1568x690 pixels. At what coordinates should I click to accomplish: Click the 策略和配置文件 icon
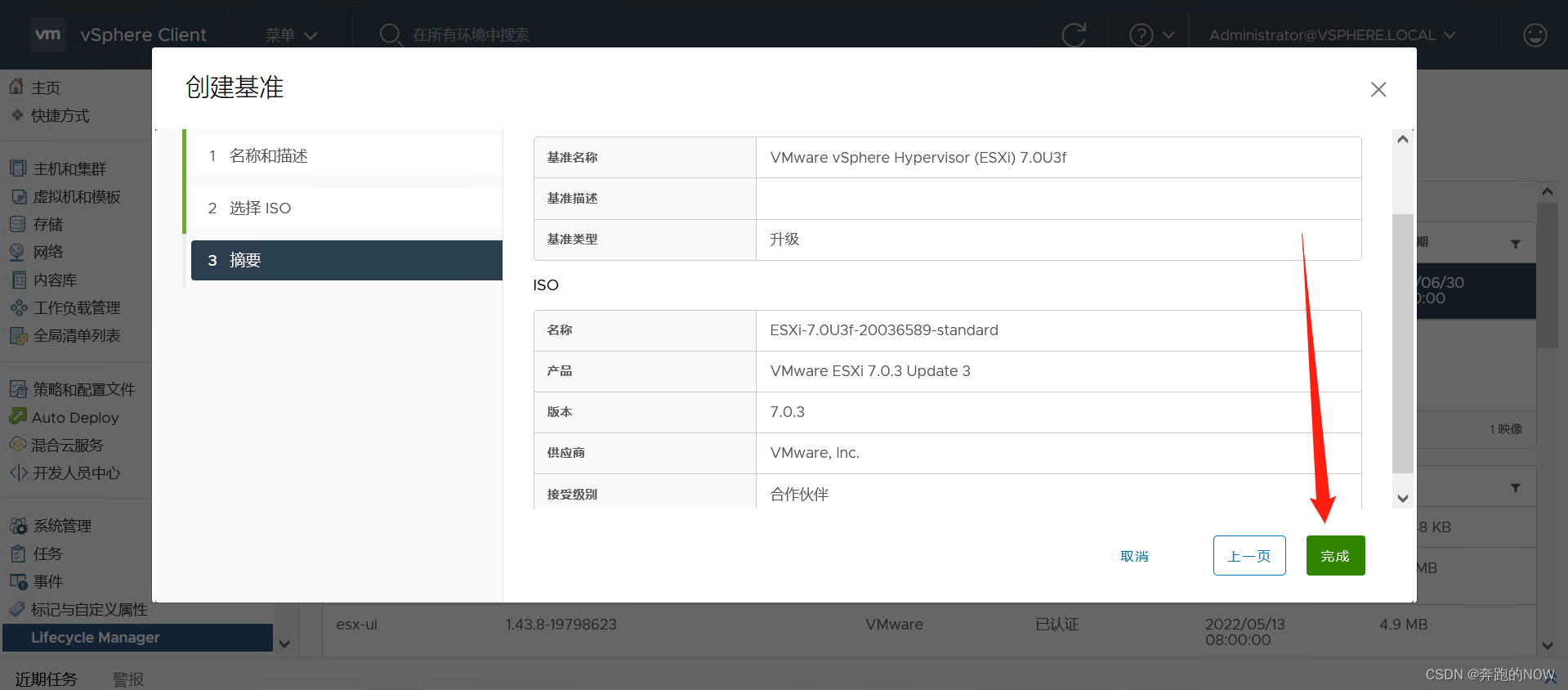pos(18,389)
